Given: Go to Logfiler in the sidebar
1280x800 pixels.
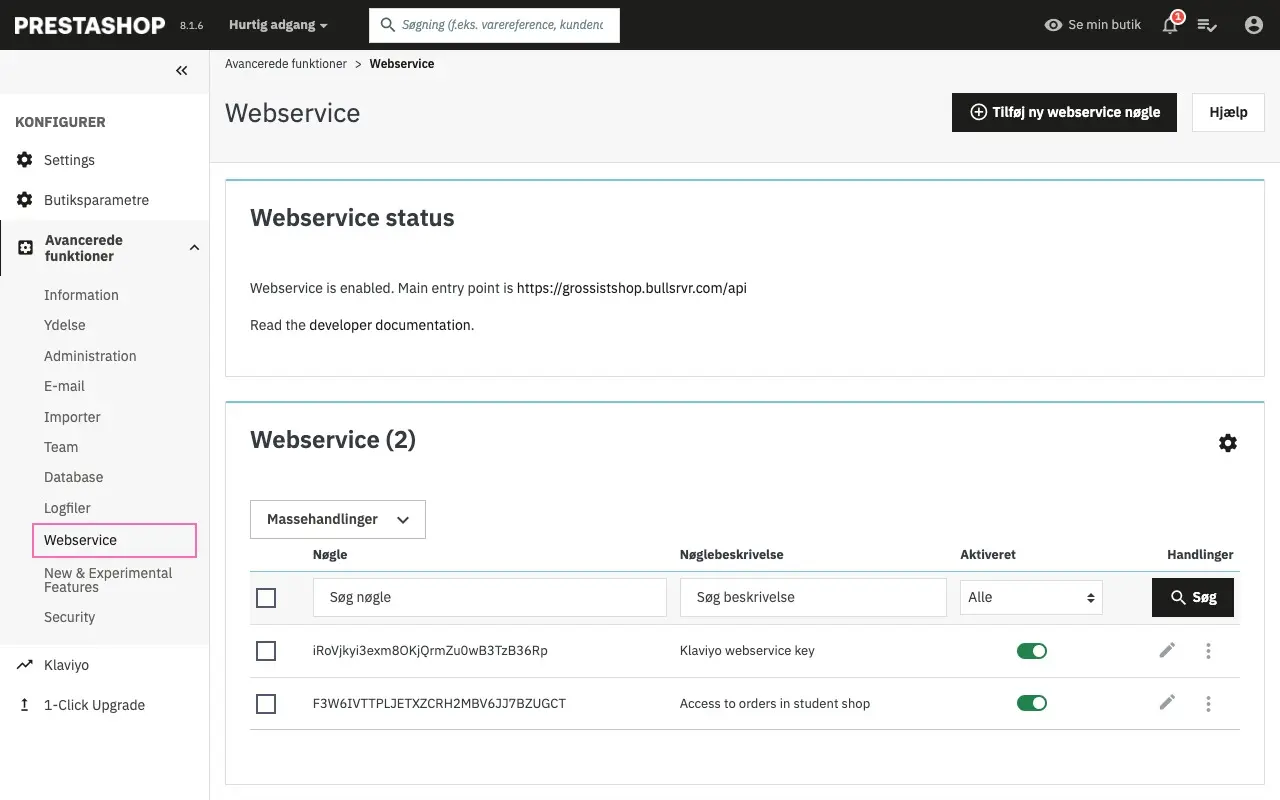Looking at the screenshot, I should pos(67,508).
